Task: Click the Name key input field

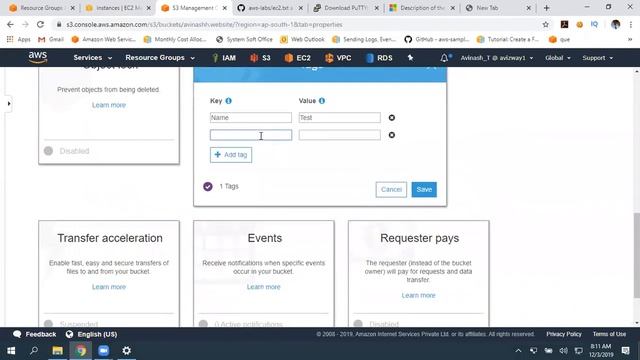Action: (251, 118)
